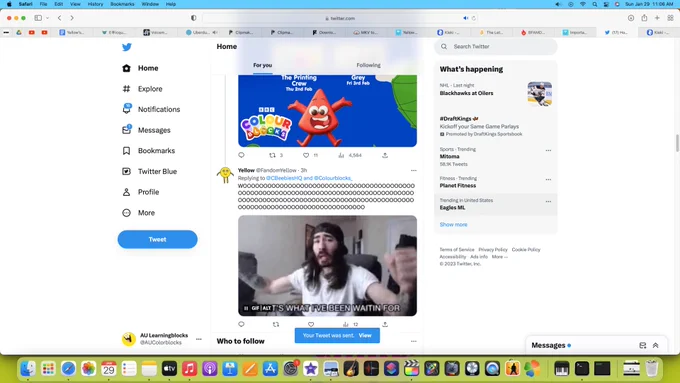
Task: Open the @CBeebiesHQ mention link
Action: [x=284, y=178]
